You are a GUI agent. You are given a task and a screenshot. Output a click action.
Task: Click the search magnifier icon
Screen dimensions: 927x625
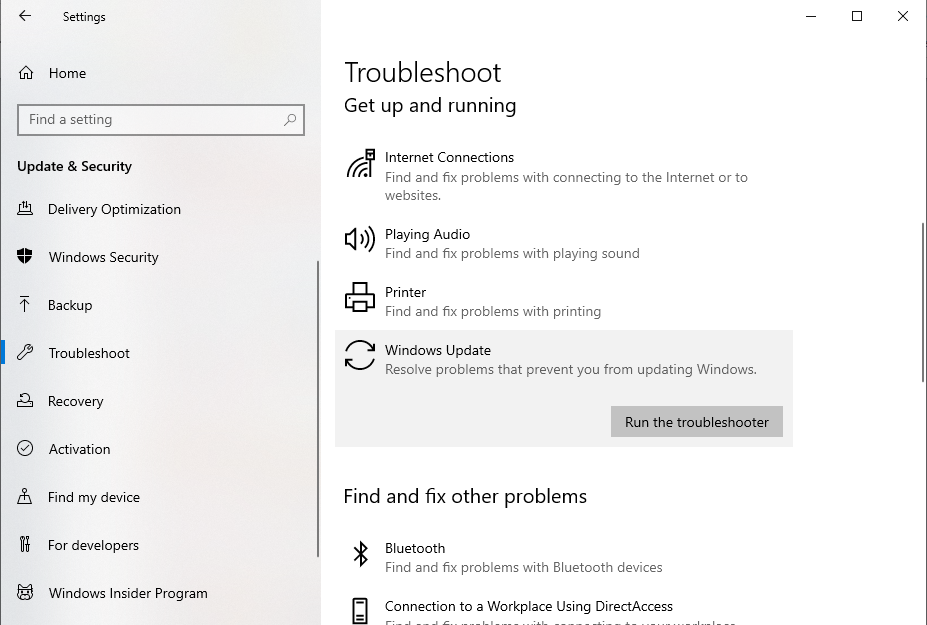click(290, 119)
